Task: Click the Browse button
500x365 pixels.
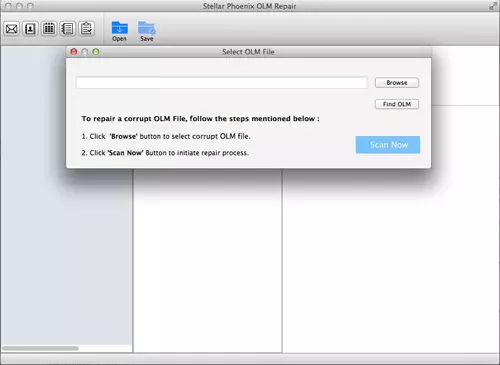Action: click(397, 83)
